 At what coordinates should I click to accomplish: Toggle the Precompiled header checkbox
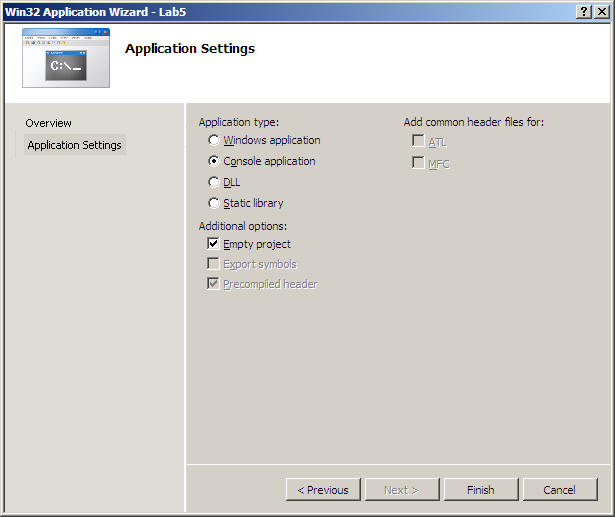(x=213, y=284)
